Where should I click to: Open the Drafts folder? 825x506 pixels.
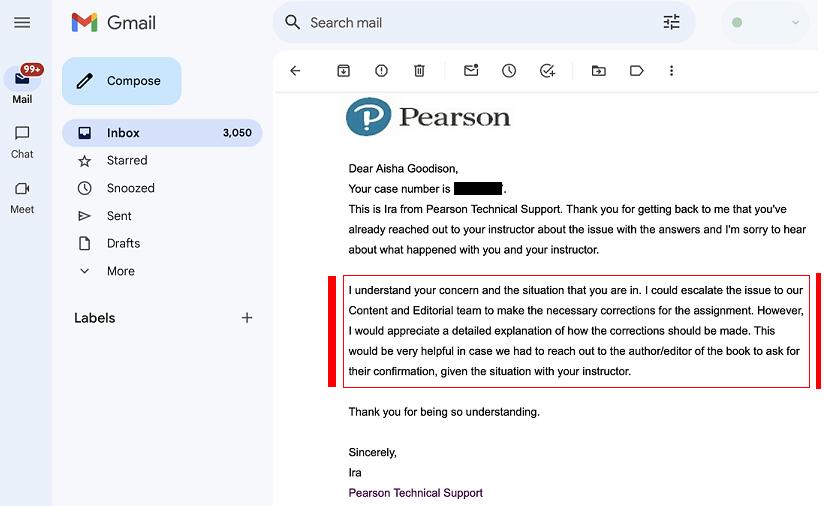point(123,243)
